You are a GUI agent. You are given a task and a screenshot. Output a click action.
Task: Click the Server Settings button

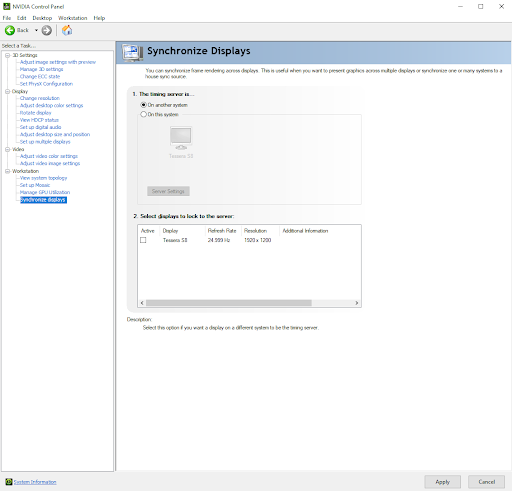coord(168,191)
